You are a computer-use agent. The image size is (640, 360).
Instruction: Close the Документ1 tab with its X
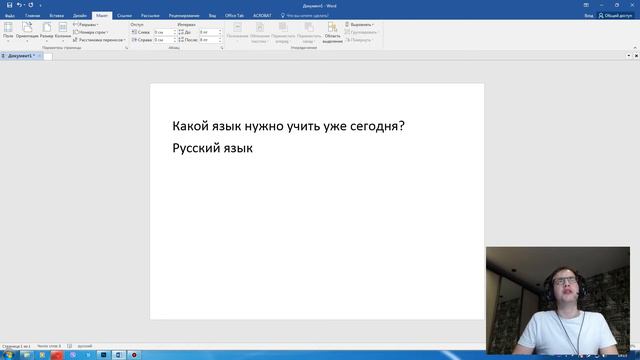point(40,56)
